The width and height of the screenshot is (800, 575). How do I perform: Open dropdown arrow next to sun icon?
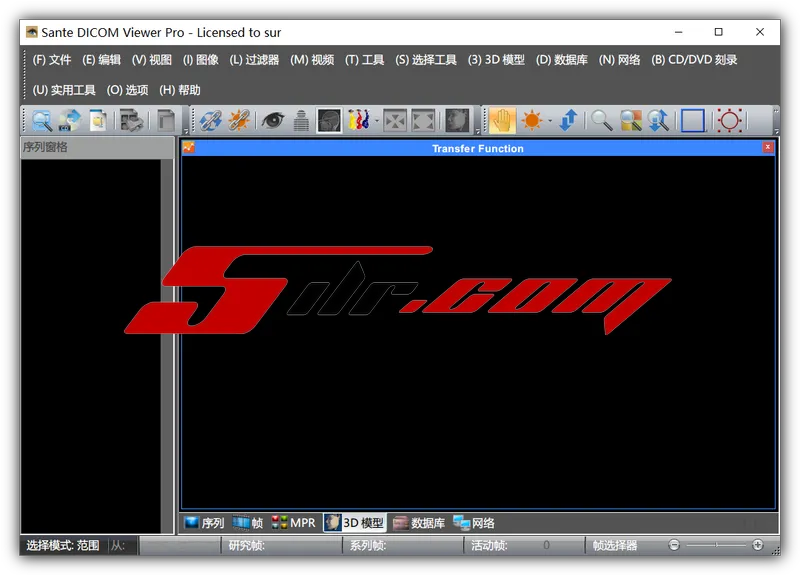[x=550, y=121]
